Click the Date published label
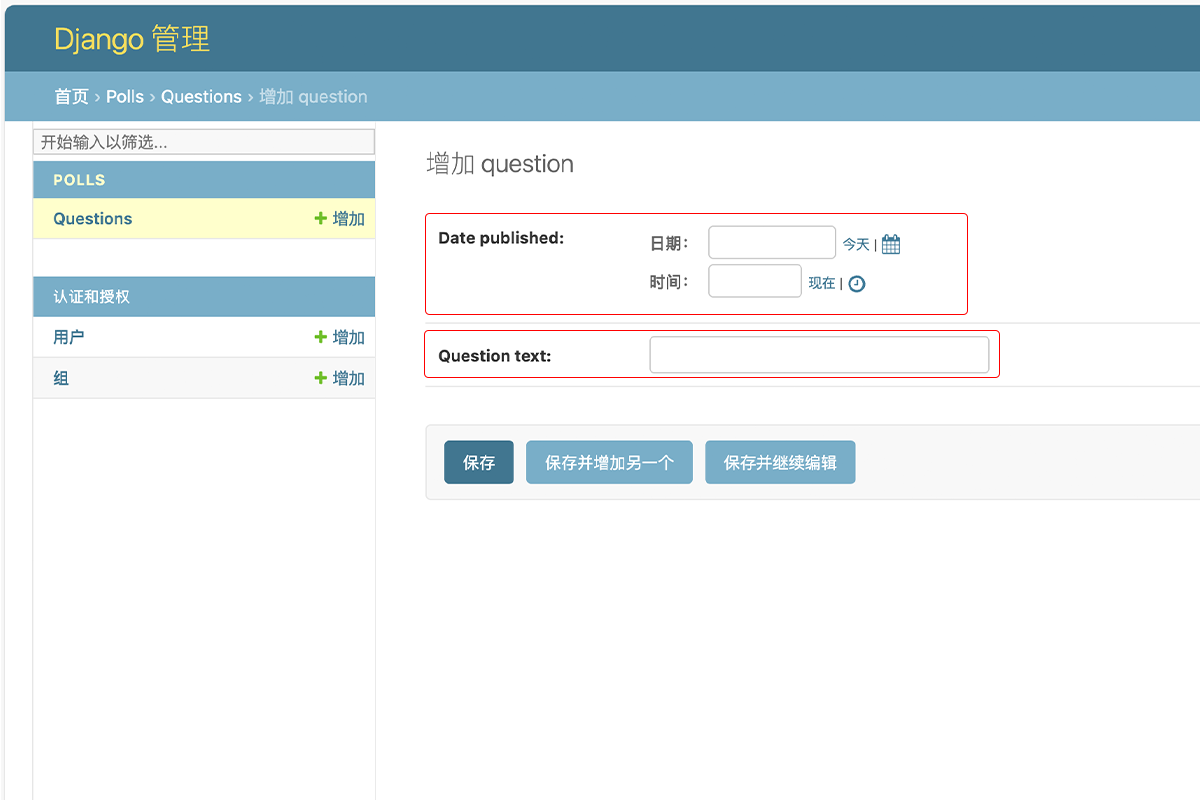1200x800 pixels. click(501, 238)
